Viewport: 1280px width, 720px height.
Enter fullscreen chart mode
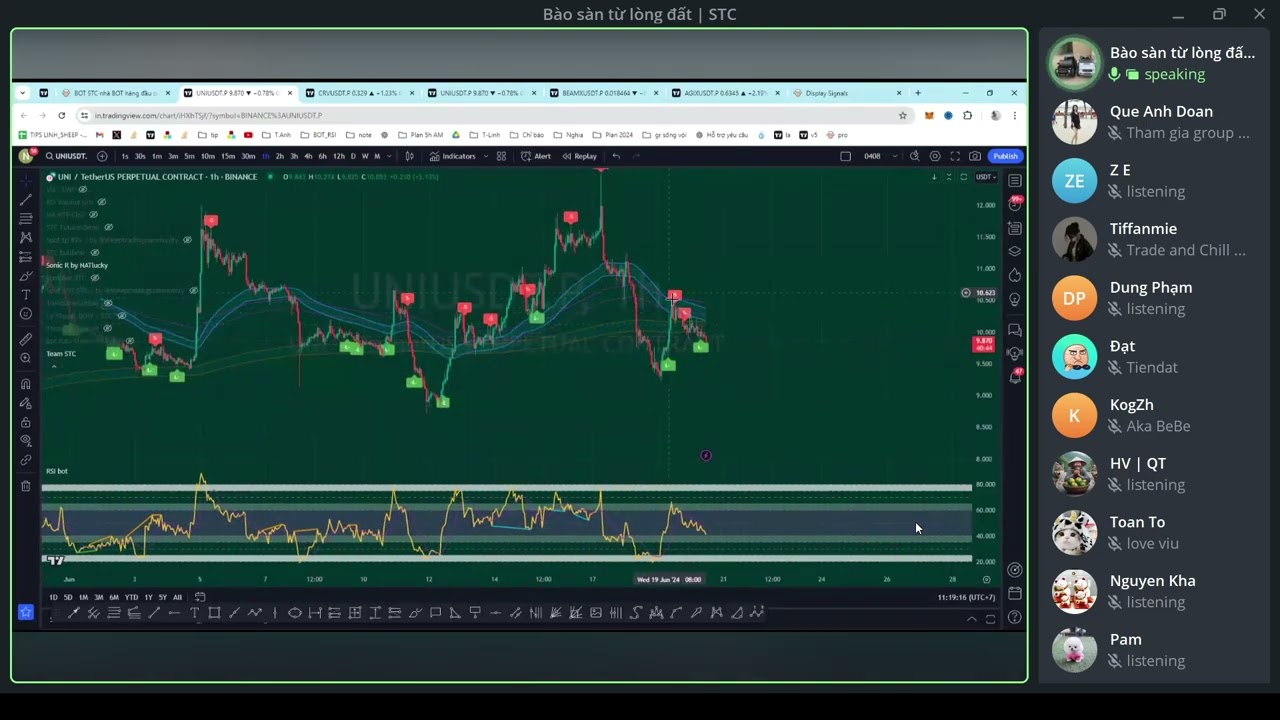pos(955,156)
